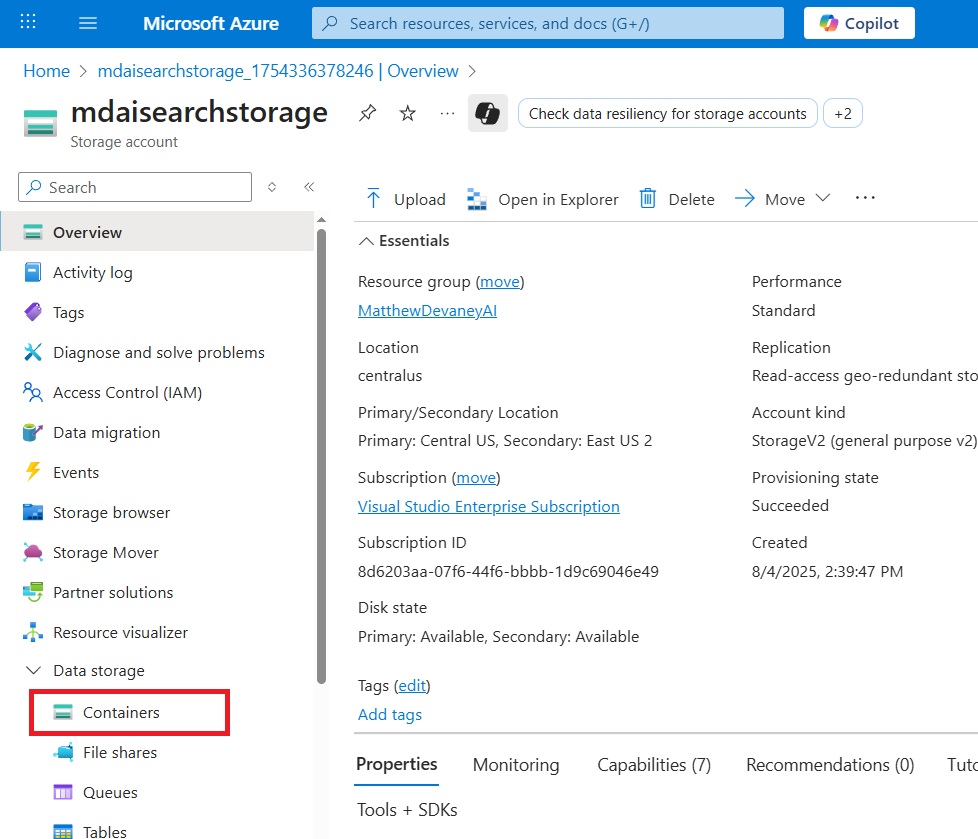
Task: Collapse the Data storage section
Action: (x=33, y=671)
